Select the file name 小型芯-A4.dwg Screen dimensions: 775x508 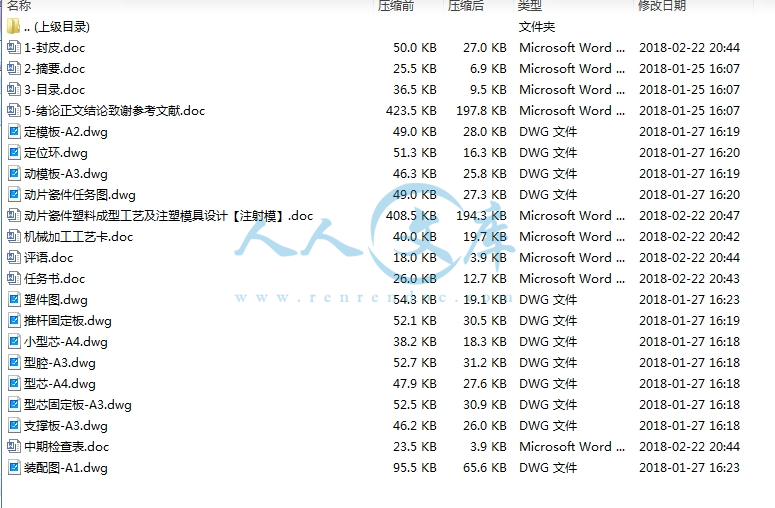point(66,342)
